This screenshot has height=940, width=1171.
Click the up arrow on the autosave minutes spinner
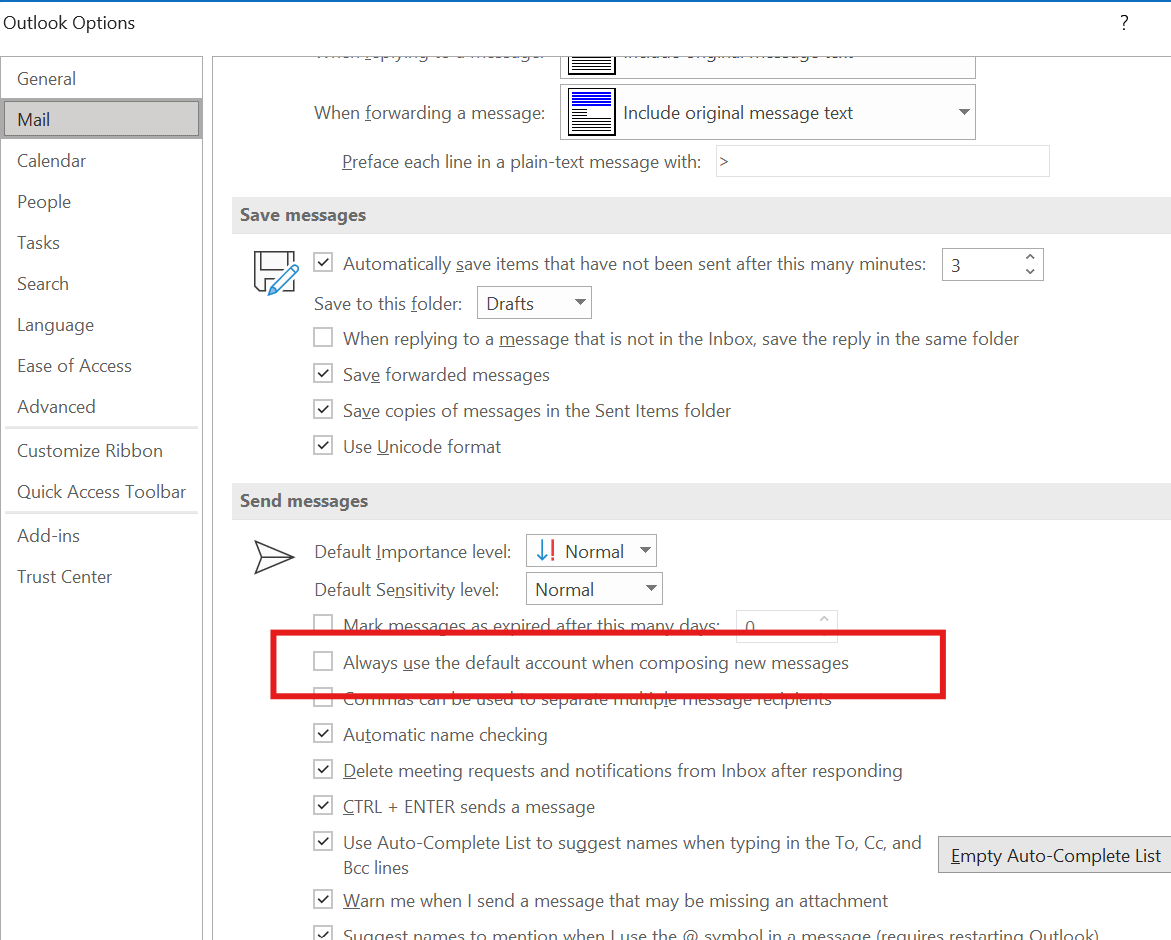1030,257
